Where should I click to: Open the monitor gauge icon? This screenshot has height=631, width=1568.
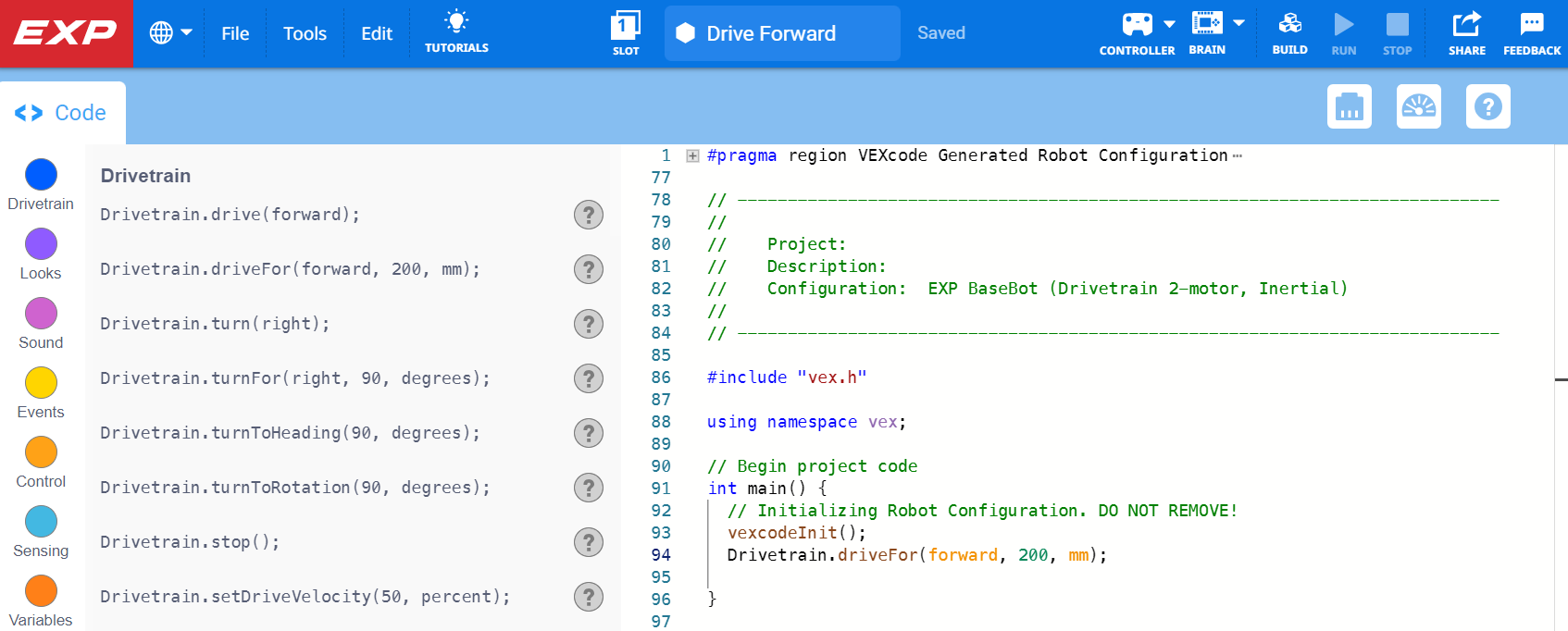1419,106
